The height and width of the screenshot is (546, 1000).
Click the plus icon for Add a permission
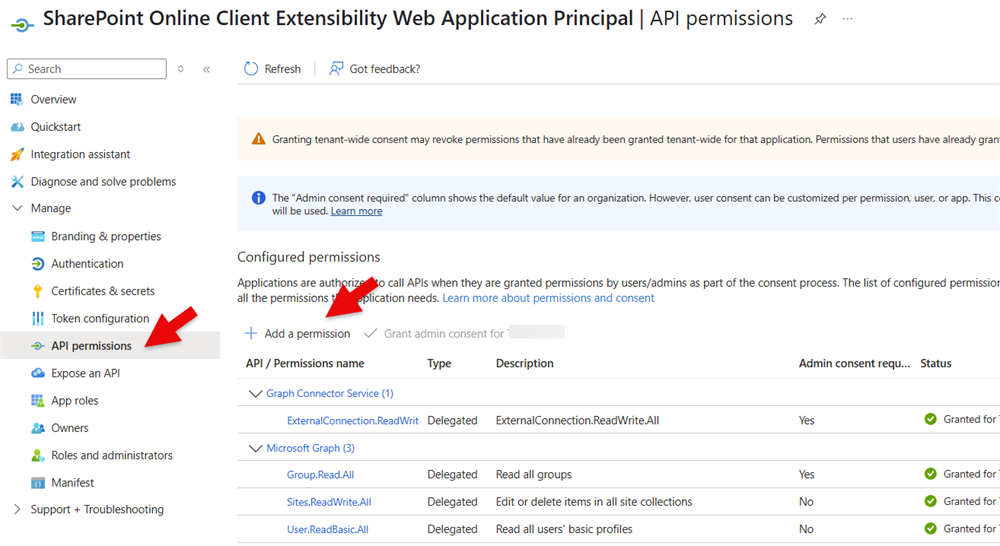click(251, 333)
